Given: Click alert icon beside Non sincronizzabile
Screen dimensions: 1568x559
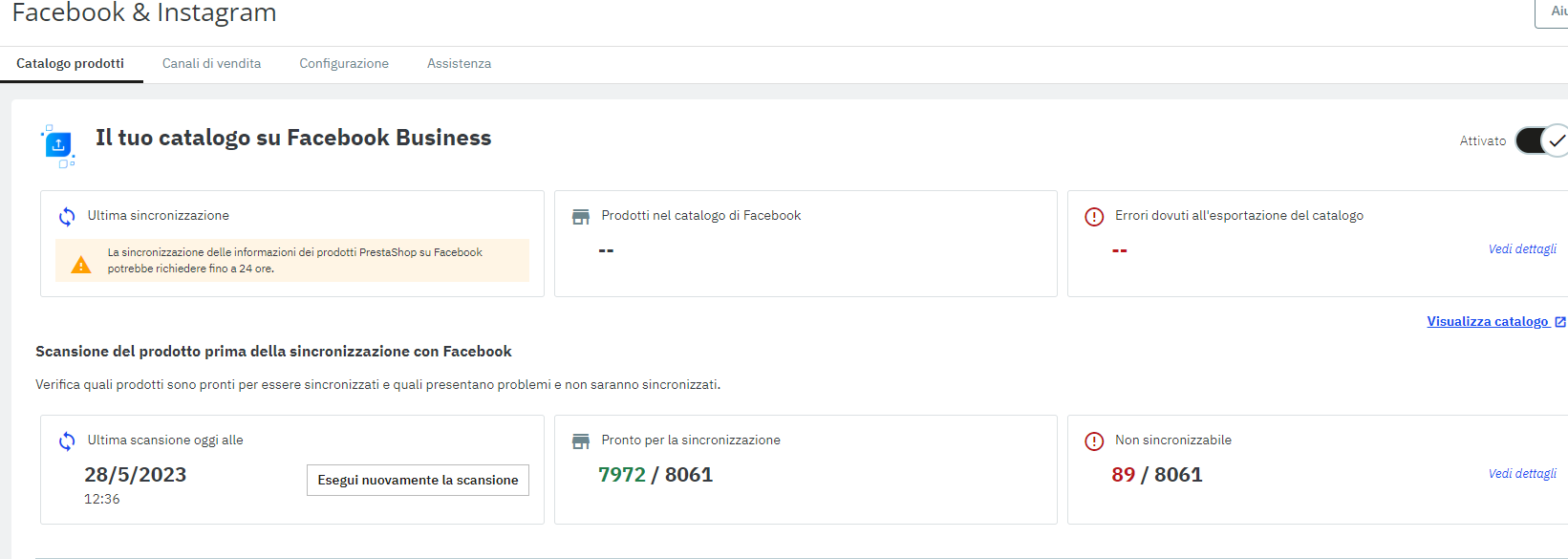Looking at the screenshot, I should point(1094,441).
